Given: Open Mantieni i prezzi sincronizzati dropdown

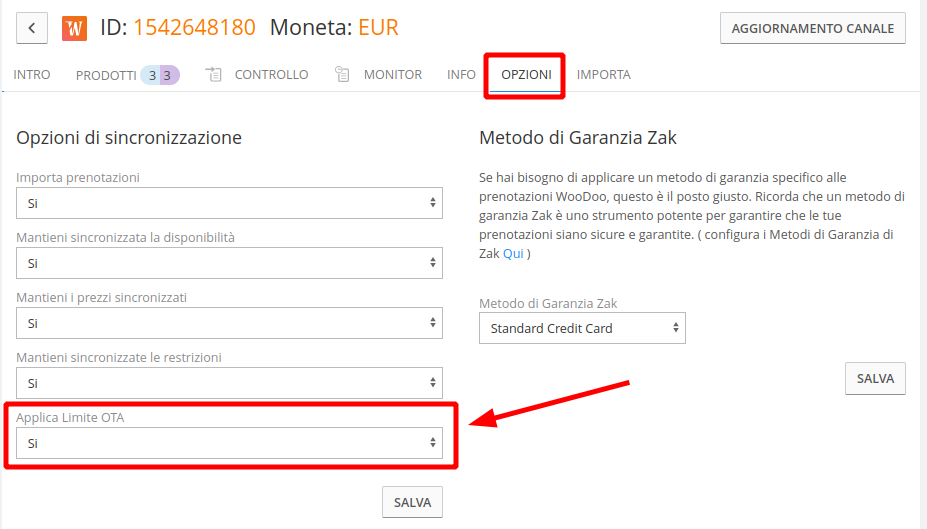Looking at the screenshot, I should 229,323.
